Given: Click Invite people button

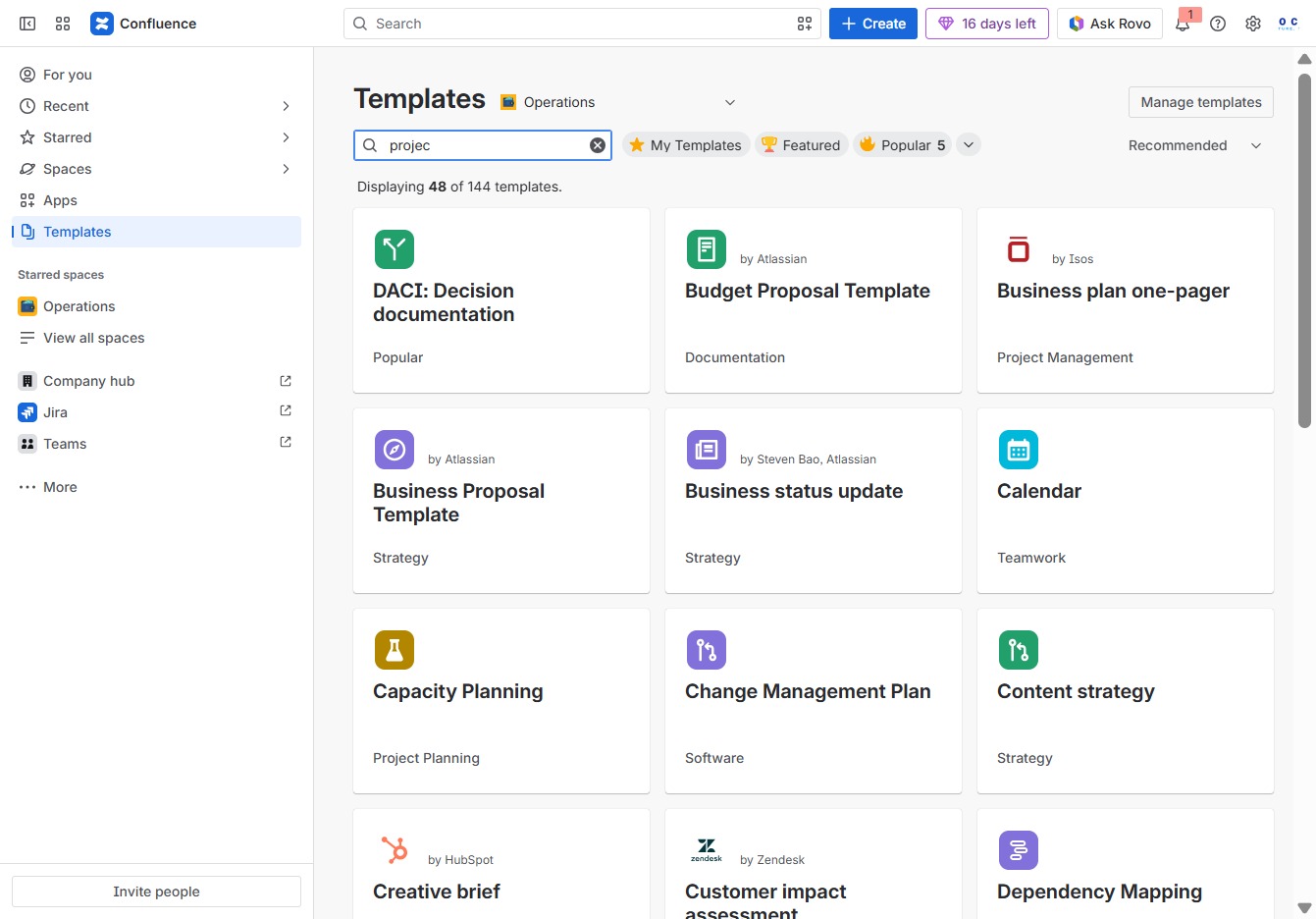Looking at the screenshot, I should point(157,892).
